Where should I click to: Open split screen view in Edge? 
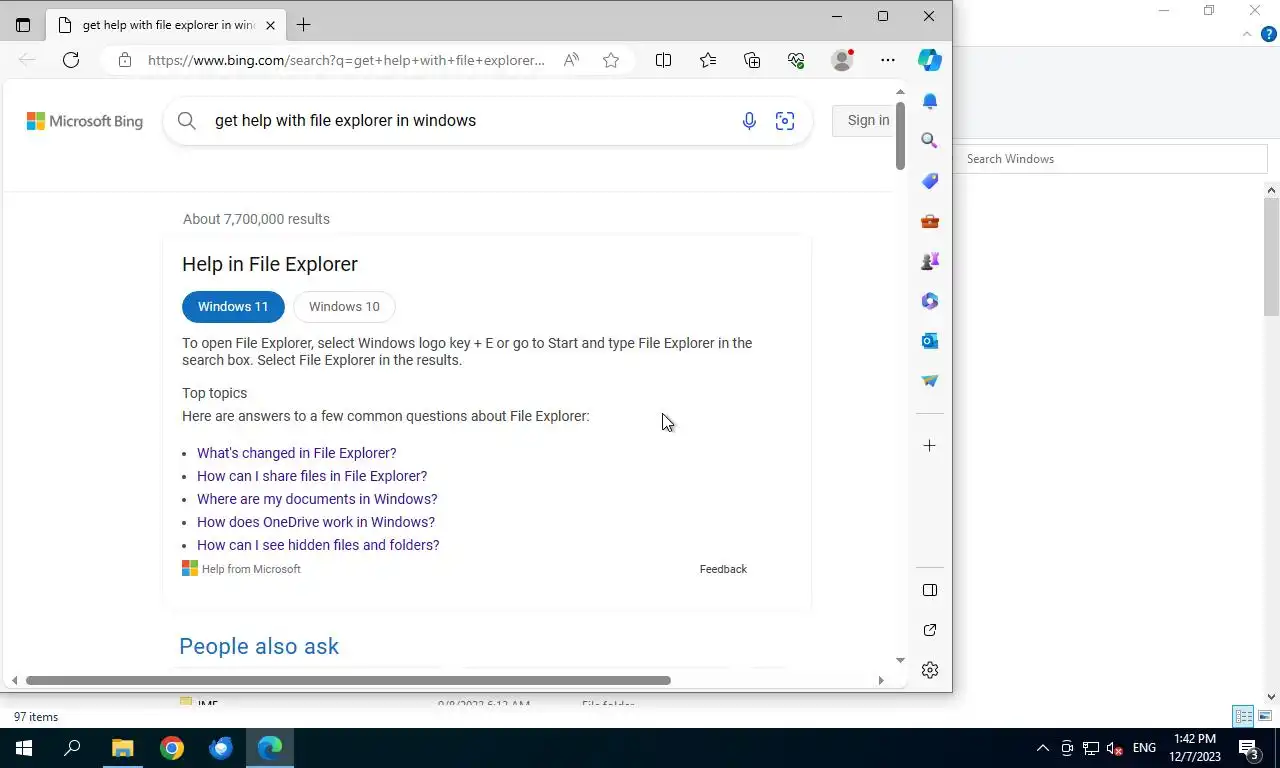(x=663, y=60)
